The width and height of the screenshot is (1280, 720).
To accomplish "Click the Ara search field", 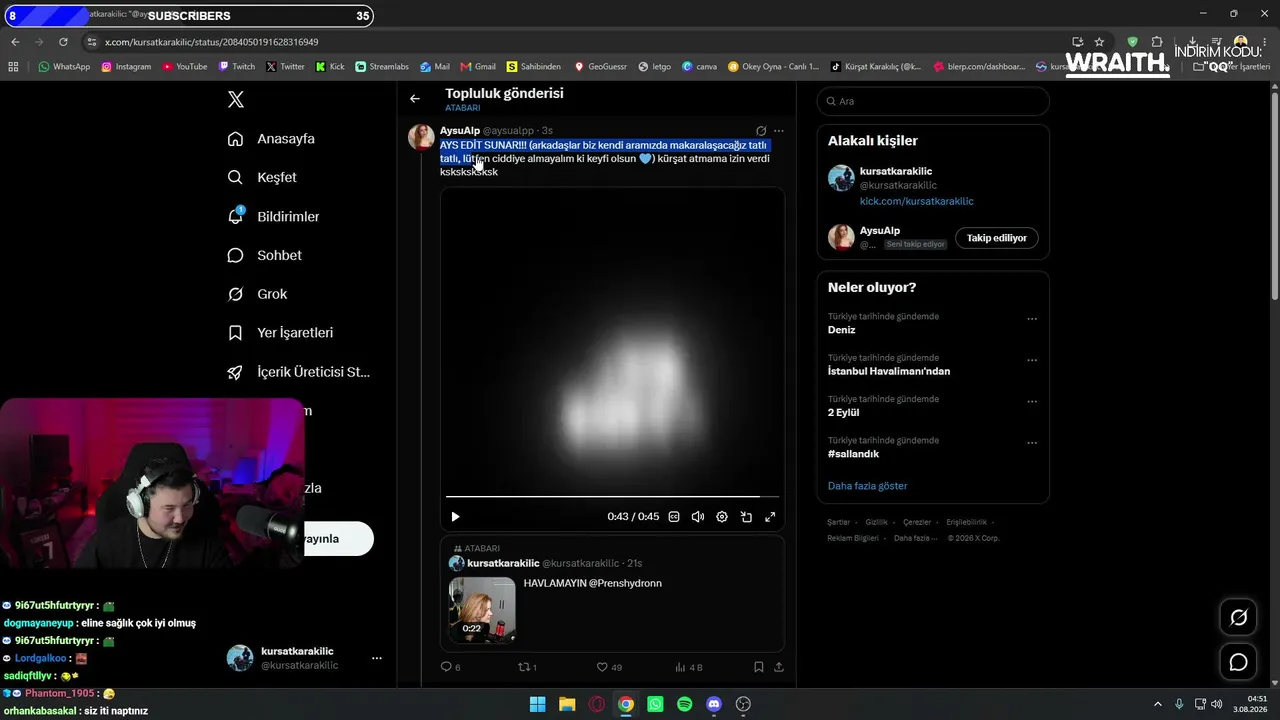I will [x=933, y=101].
